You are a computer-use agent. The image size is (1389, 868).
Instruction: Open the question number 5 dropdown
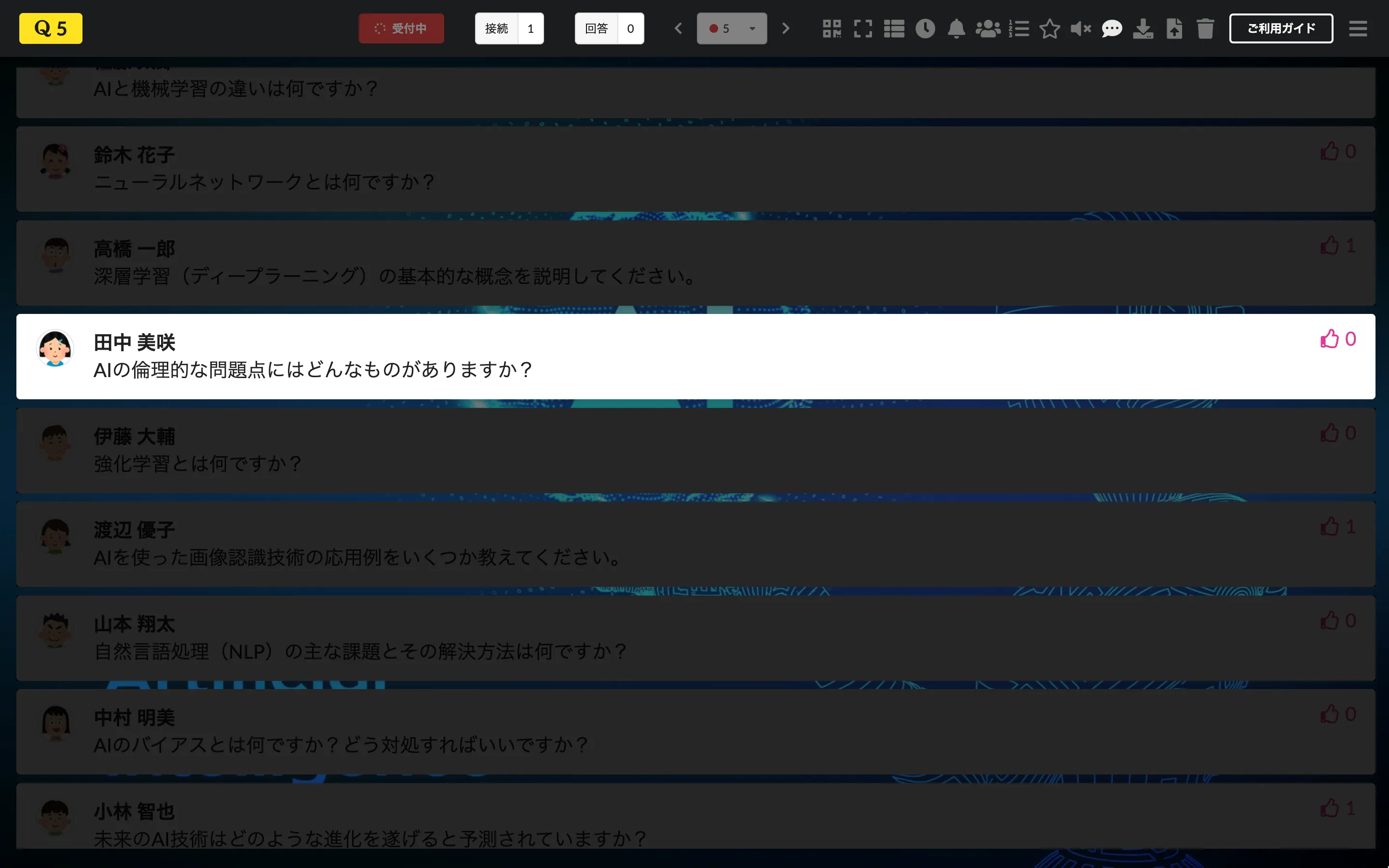732,28
